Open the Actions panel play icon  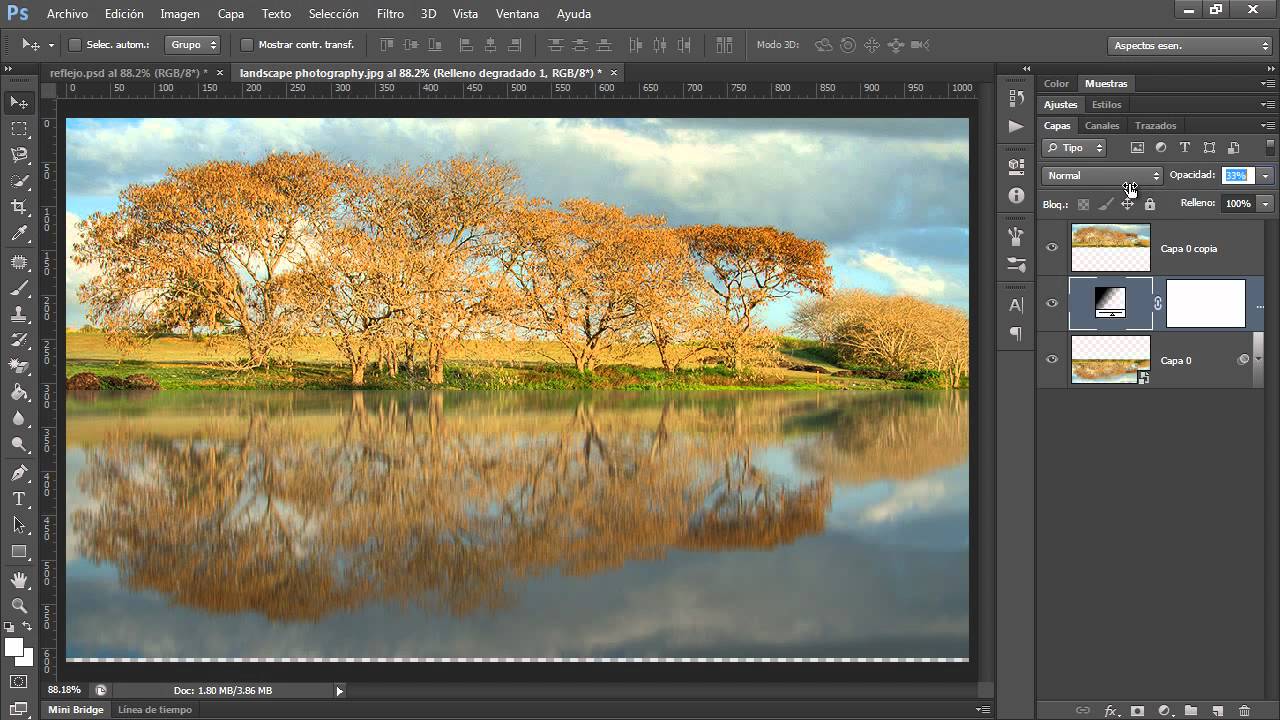click(x=1016, y=126)
